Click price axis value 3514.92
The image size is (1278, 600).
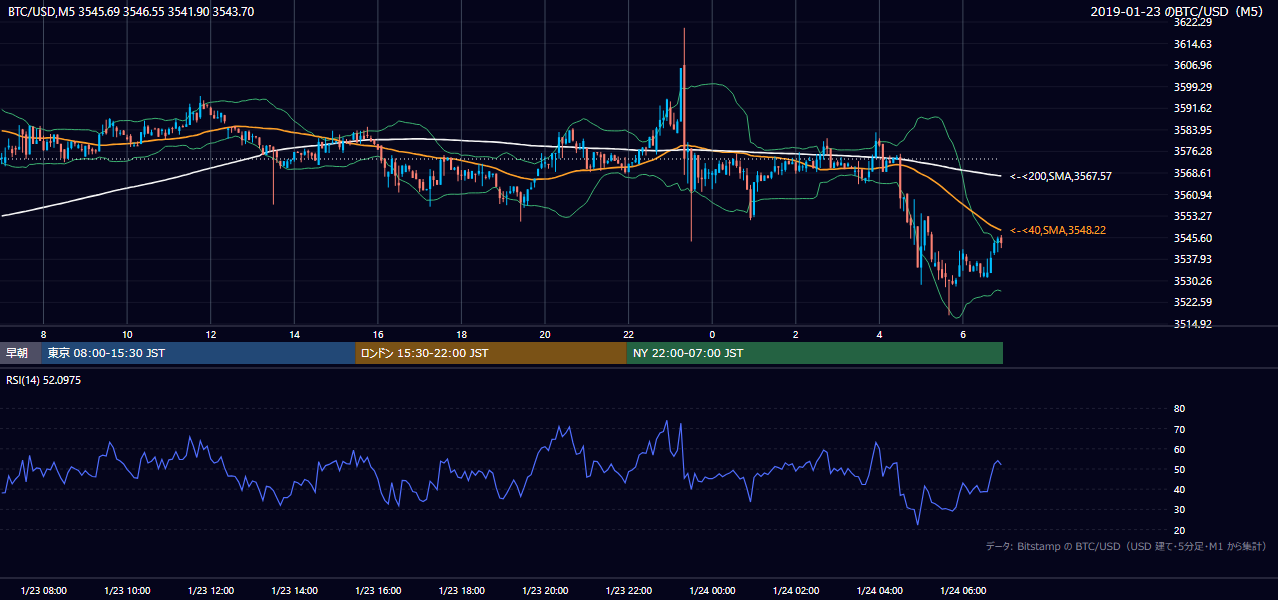pos(1194,324)
